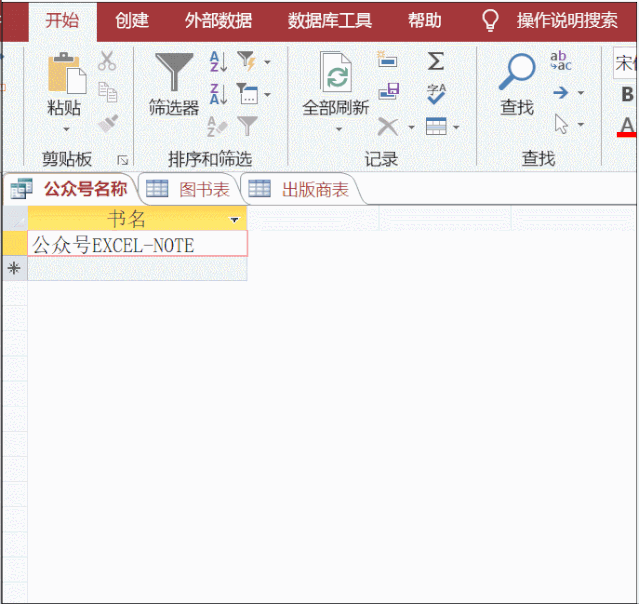Toggle the applied filter funnel
This screenshot has width=639, height=604.
(x=247, y=126)
